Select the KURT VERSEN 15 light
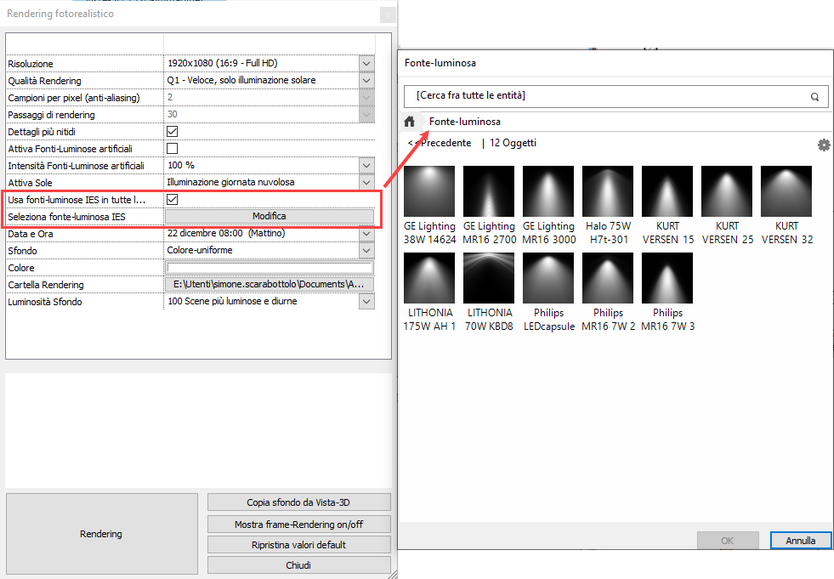The width and height of the screenshot is (834, 579). tap(668, 205)
